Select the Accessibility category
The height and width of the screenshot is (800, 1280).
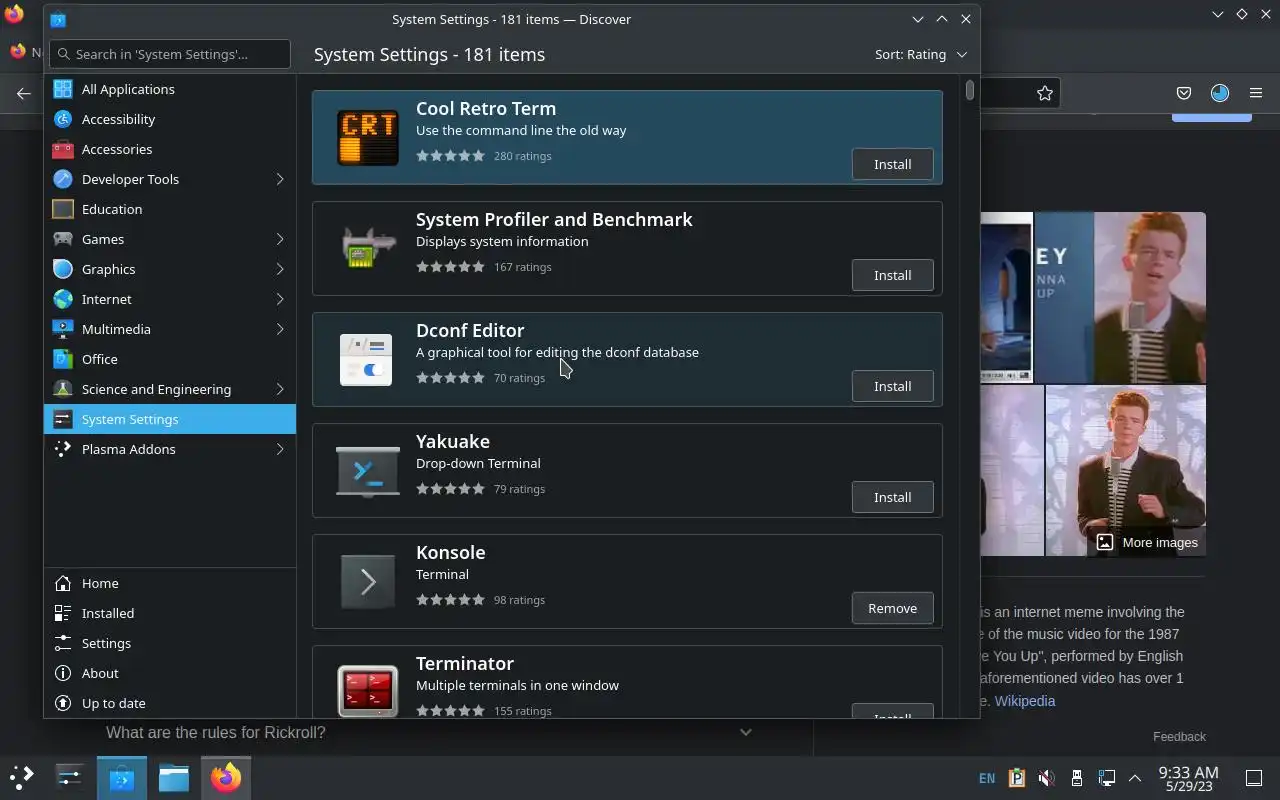coord(170,119)
